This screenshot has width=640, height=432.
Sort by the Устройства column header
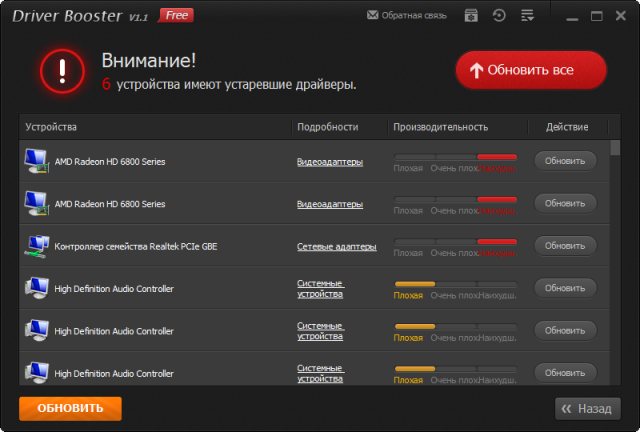pyautogui.click(x=51, y=127)
